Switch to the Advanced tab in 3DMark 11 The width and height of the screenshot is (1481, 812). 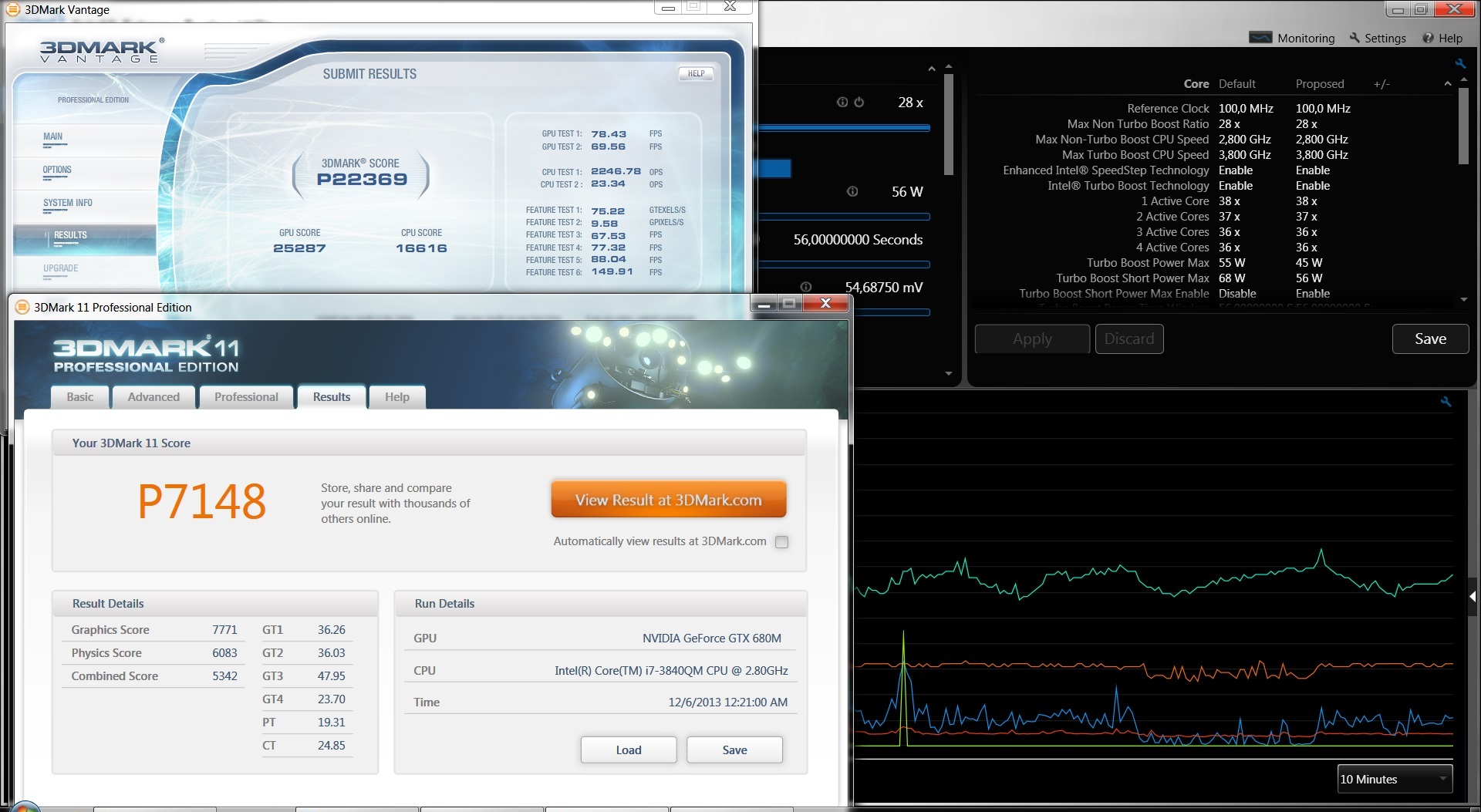(153, 397)
